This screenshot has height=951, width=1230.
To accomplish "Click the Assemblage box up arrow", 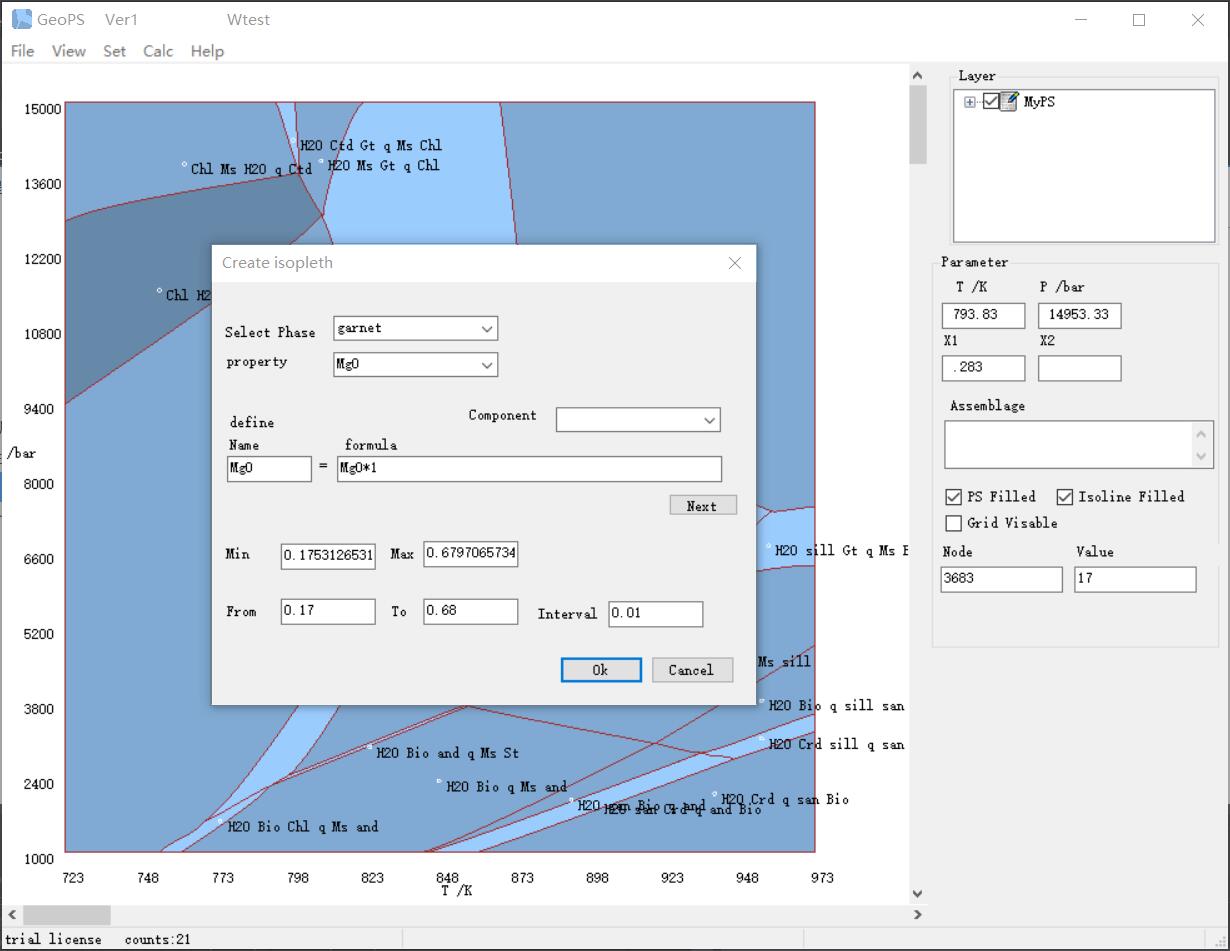I will click(x=1201, y=434).
